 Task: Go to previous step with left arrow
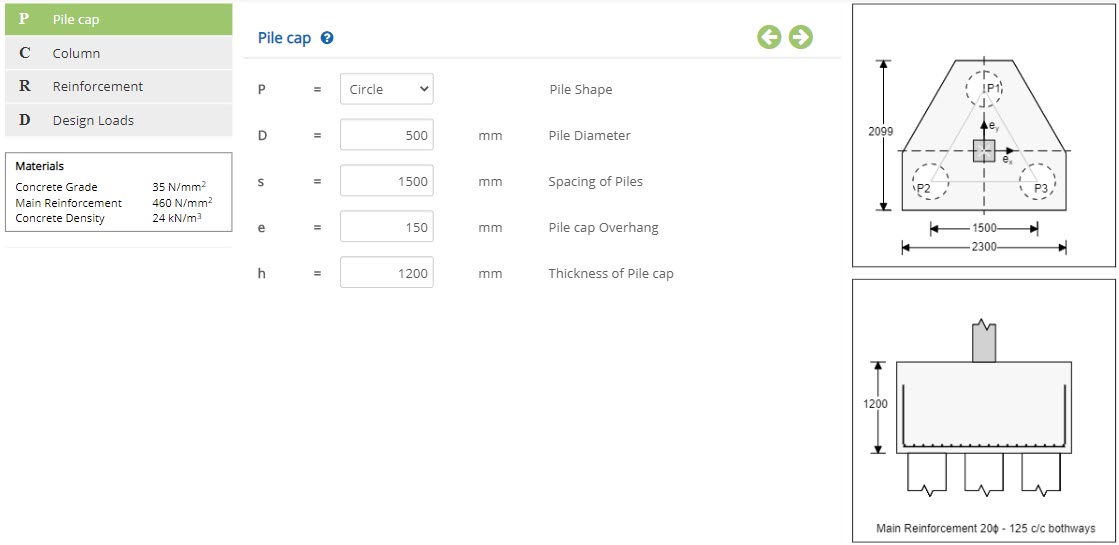[x=769, y=37]
